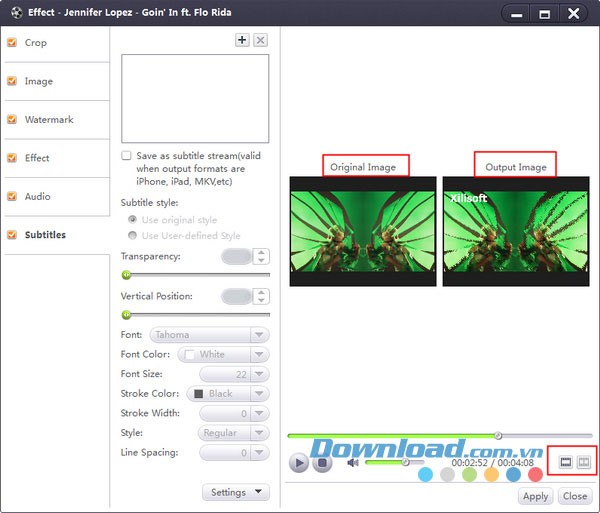Increase Vertical Position with stepper up arrow
Screen dimensions: 600x513
coord(261,293)
